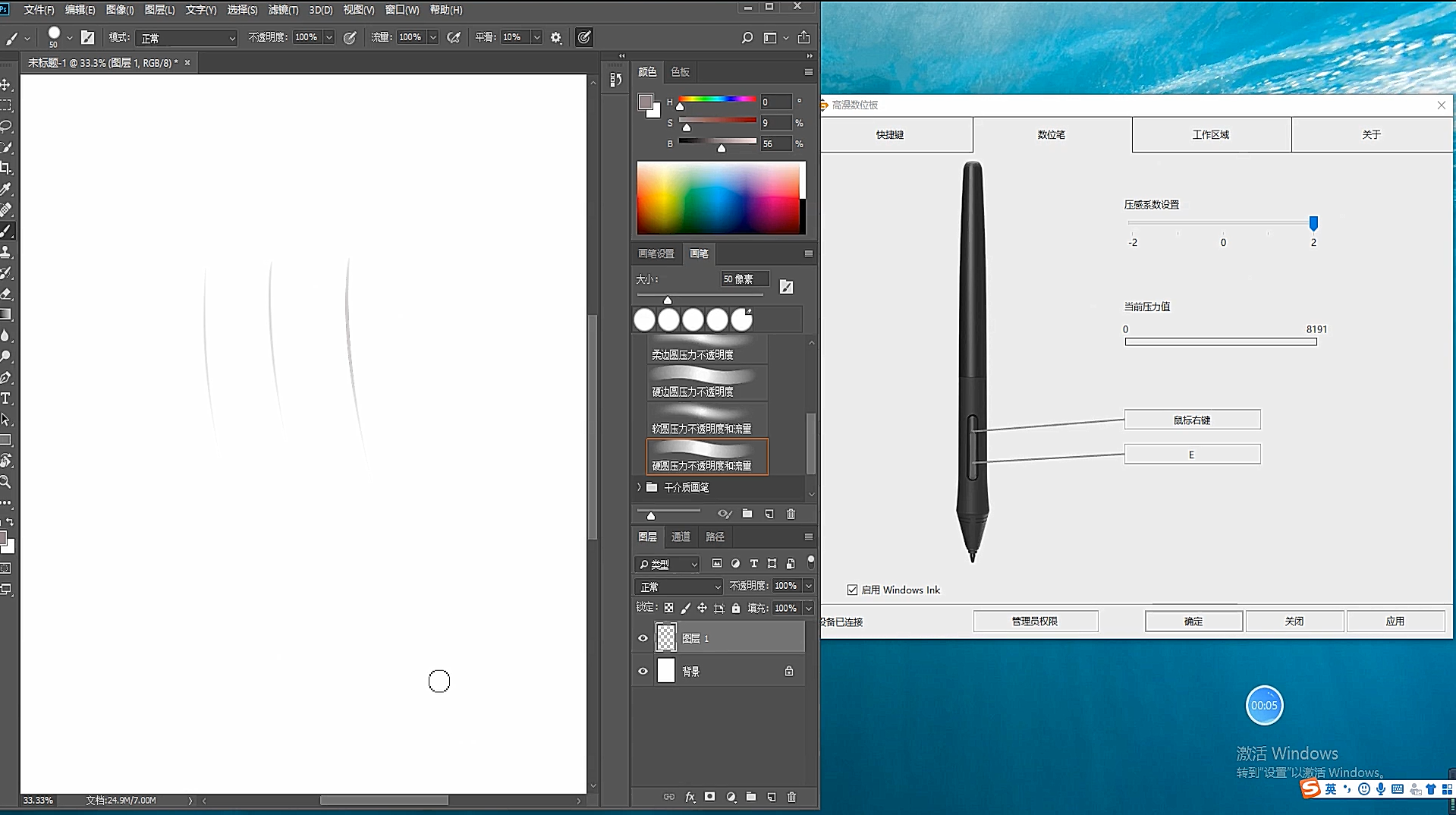Select the Horizontal Type tool
This screenshot has width=1456, height=815.
point(5,398)
